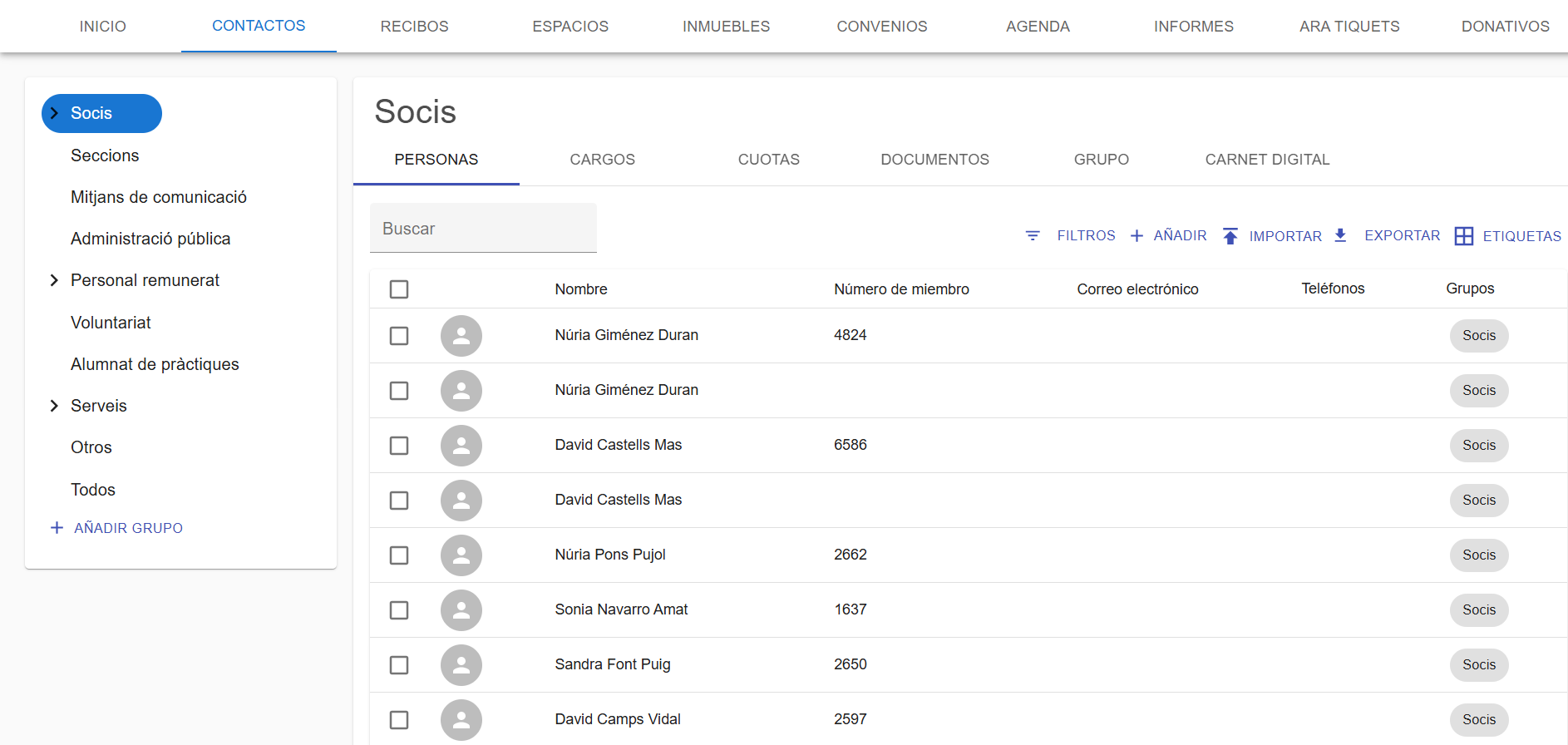Select the PERSONAS tab under Socis
Viewport: 1568px width, 745px height.
tap(436, 160)
